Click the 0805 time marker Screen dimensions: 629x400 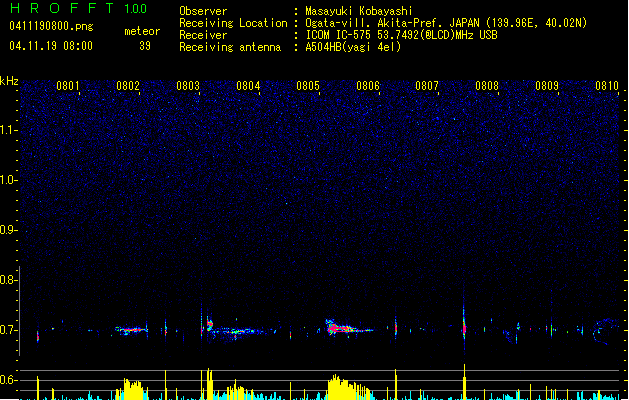click(x=308, y=86)
